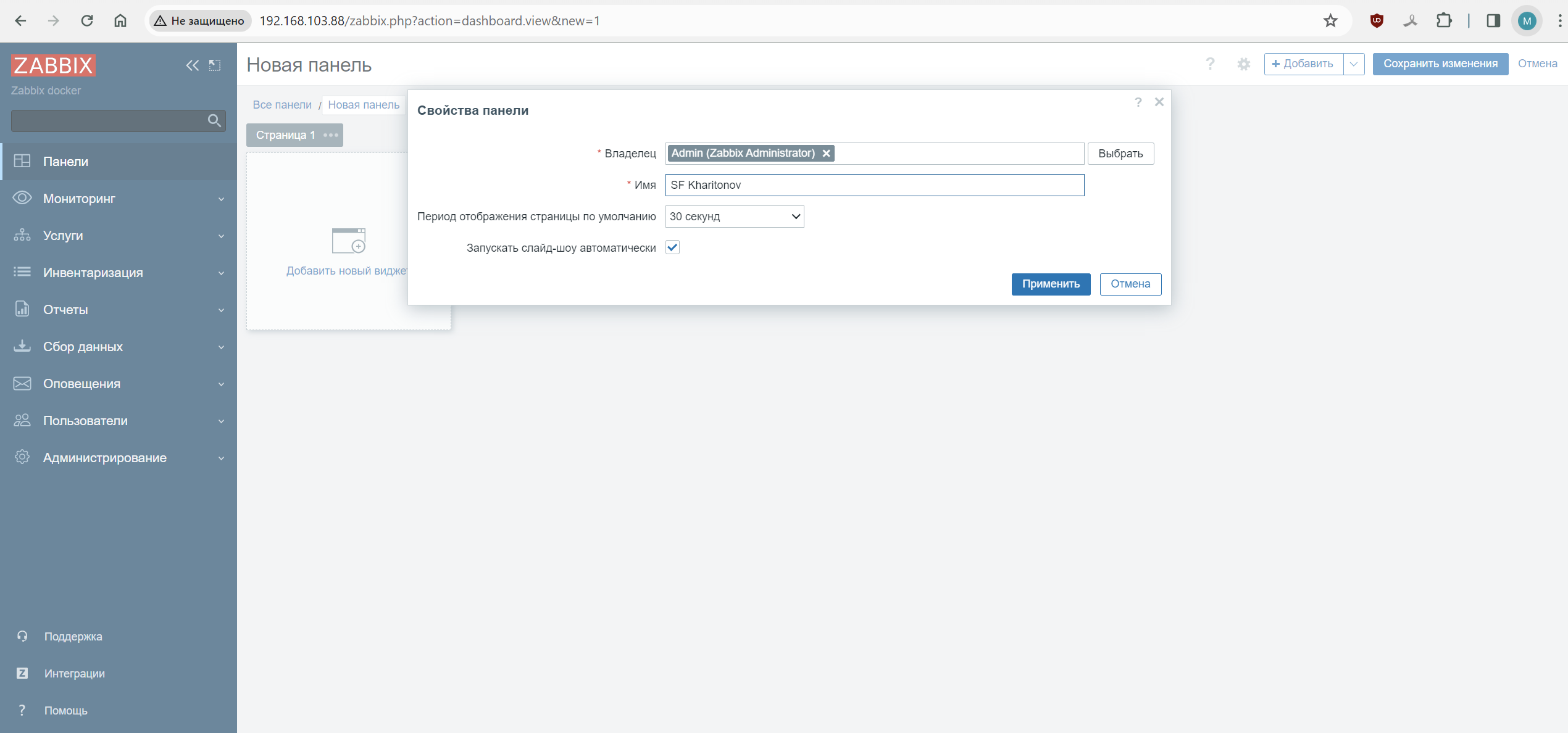Open the Интеграции sidebar item

coord(74,674)
